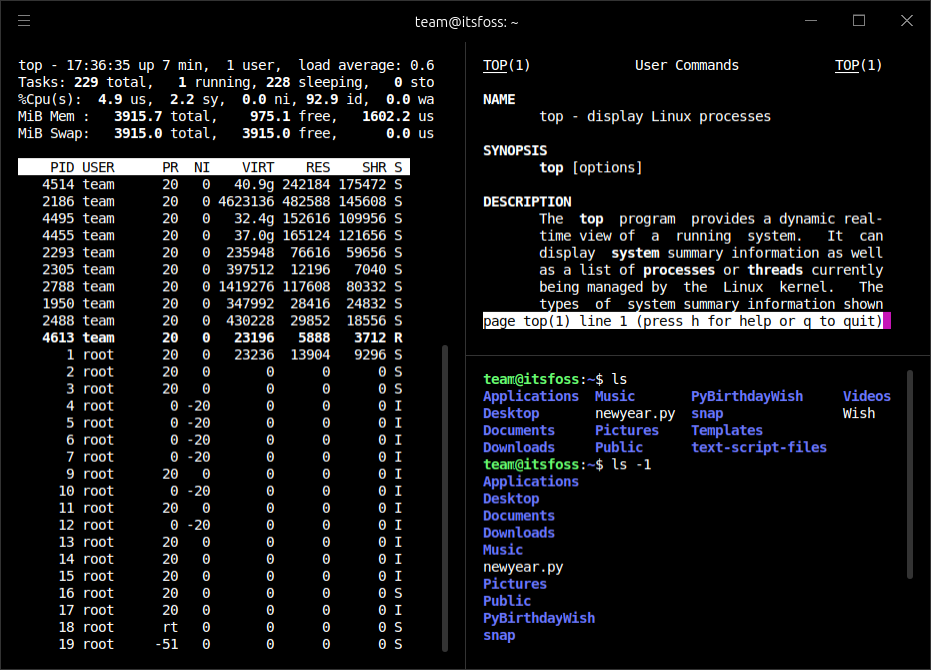This screenshot has width=931, height=670.
Task: Click Downloads in the first ls output
Action: coord(518,447)
